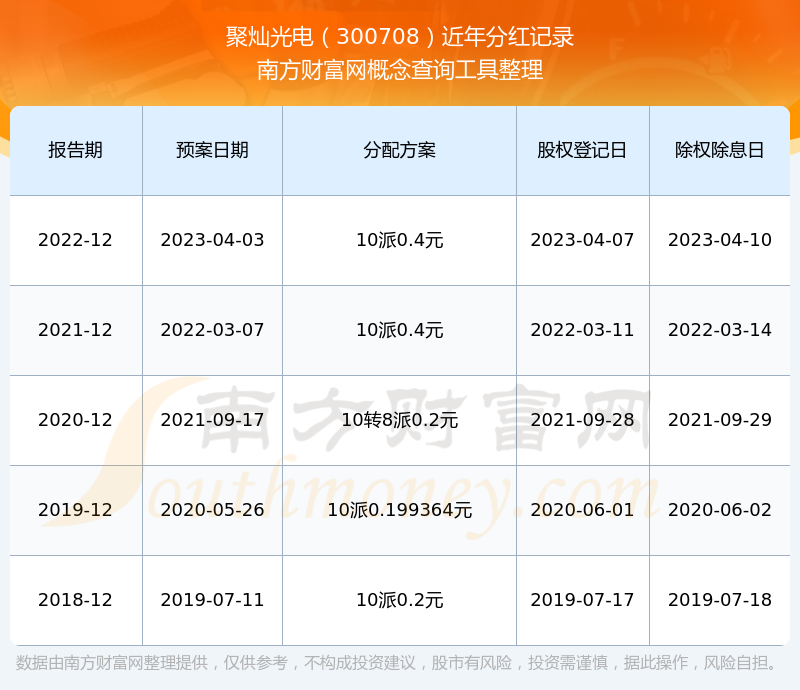Select the 股权登记日 column header

click(582, 150)
